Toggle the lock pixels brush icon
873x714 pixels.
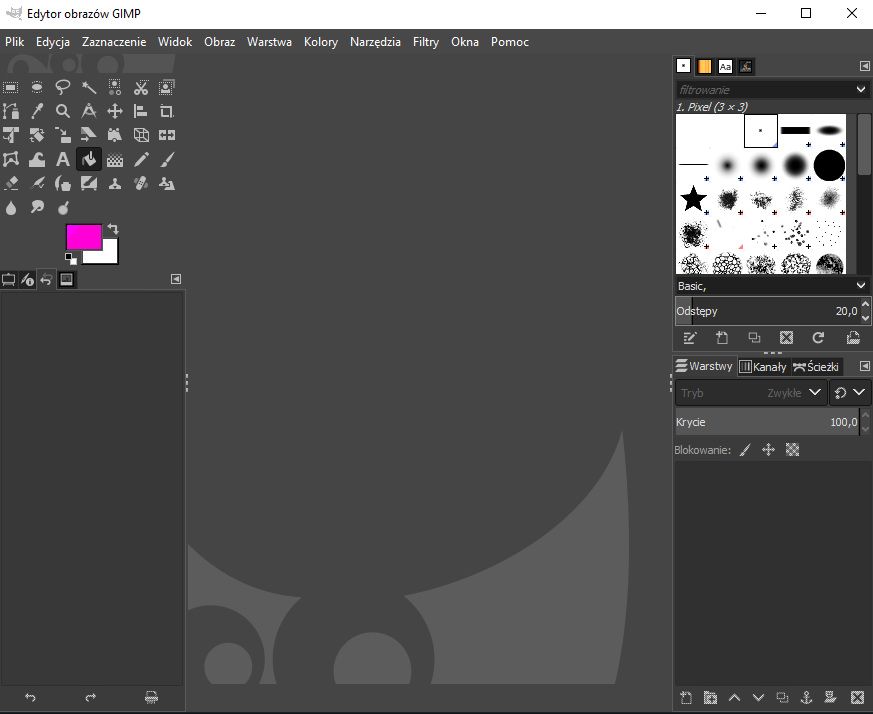coord(745,450)
